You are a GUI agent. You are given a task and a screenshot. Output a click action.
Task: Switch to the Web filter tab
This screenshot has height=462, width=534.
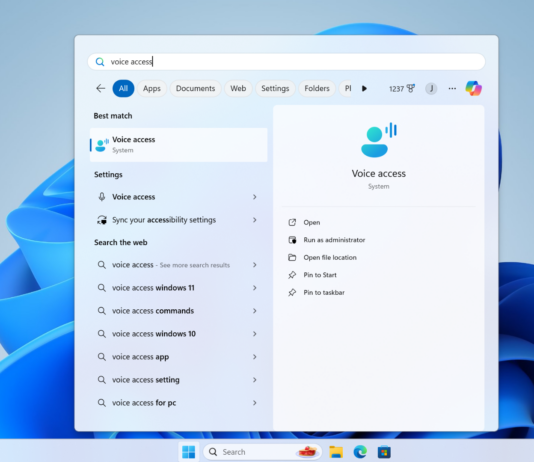coord(238,89)
